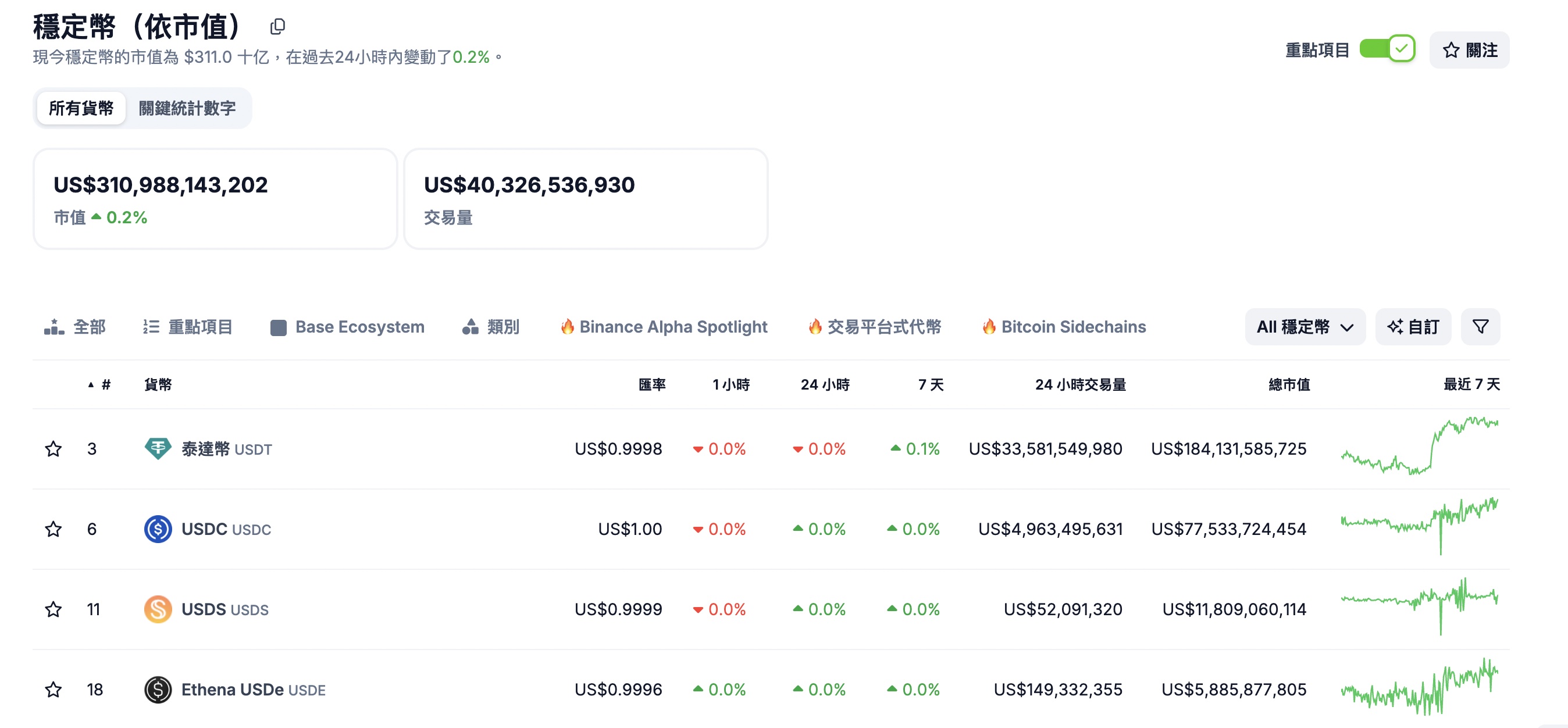Open the Ethena USDe name link
The width and height of the screenshot is (1568, 728).
(253, 690)
